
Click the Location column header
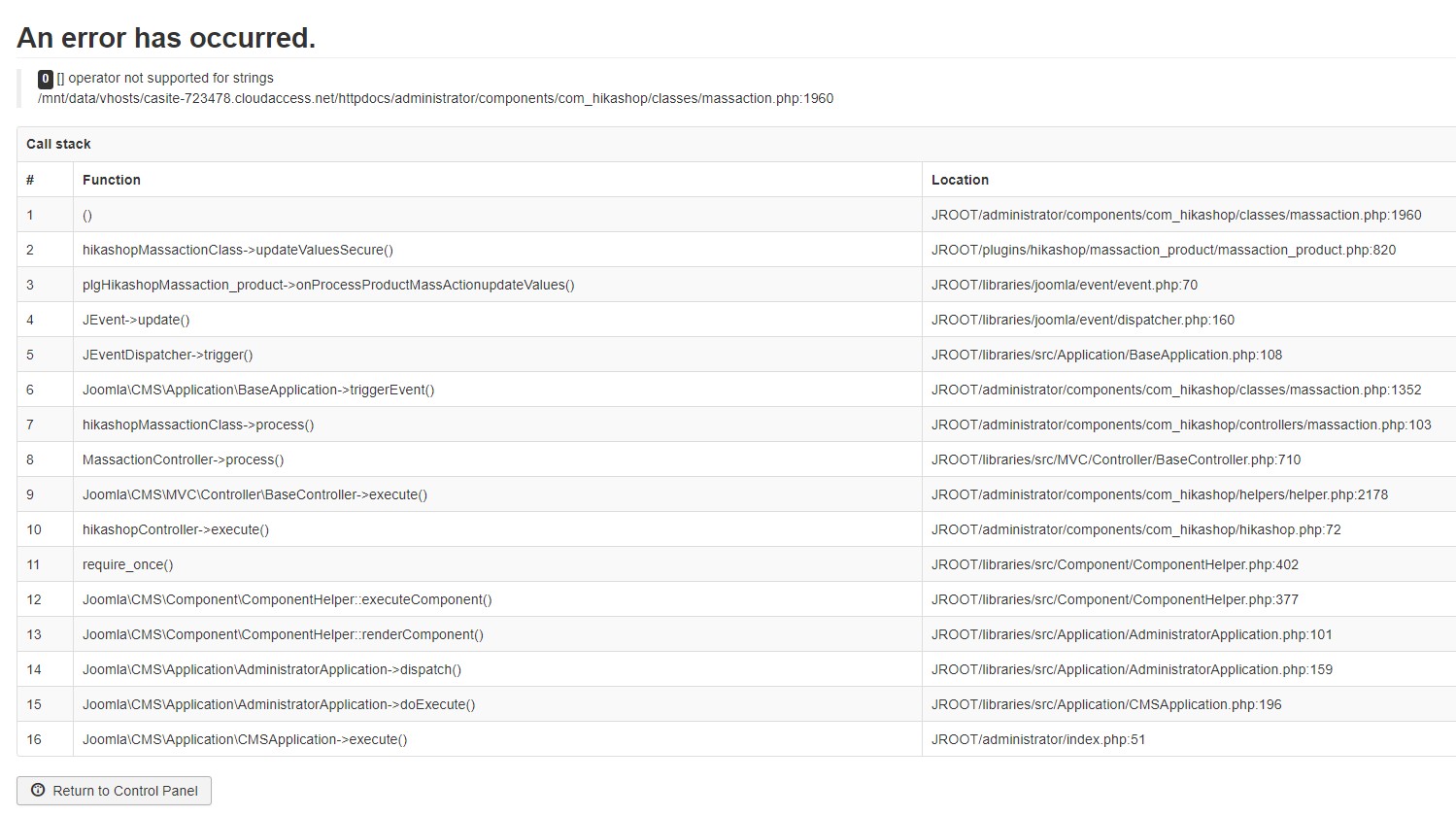960,180
